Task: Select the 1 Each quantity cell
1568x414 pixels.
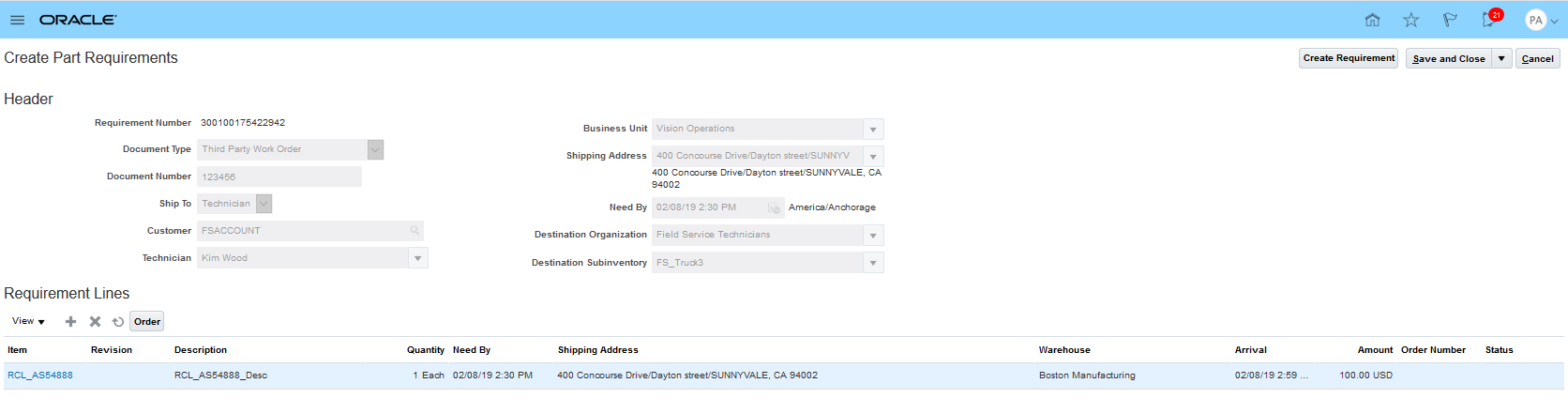Action: (429, 376)
